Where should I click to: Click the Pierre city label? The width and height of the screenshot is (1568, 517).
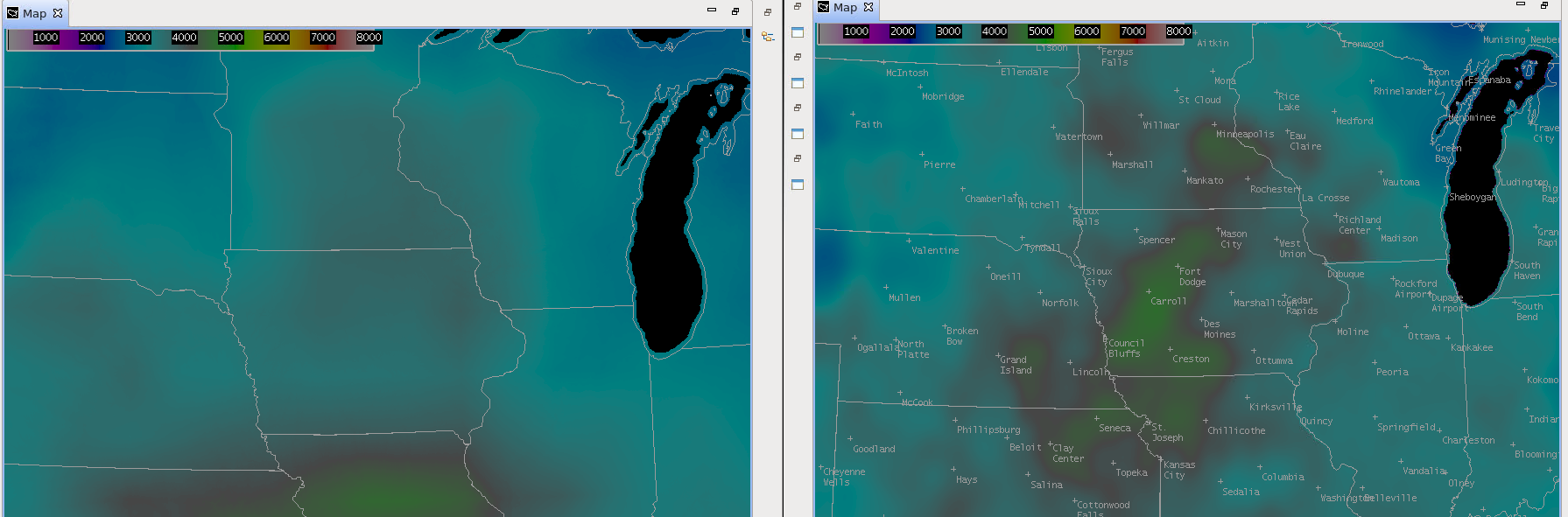tap(939, 164)
